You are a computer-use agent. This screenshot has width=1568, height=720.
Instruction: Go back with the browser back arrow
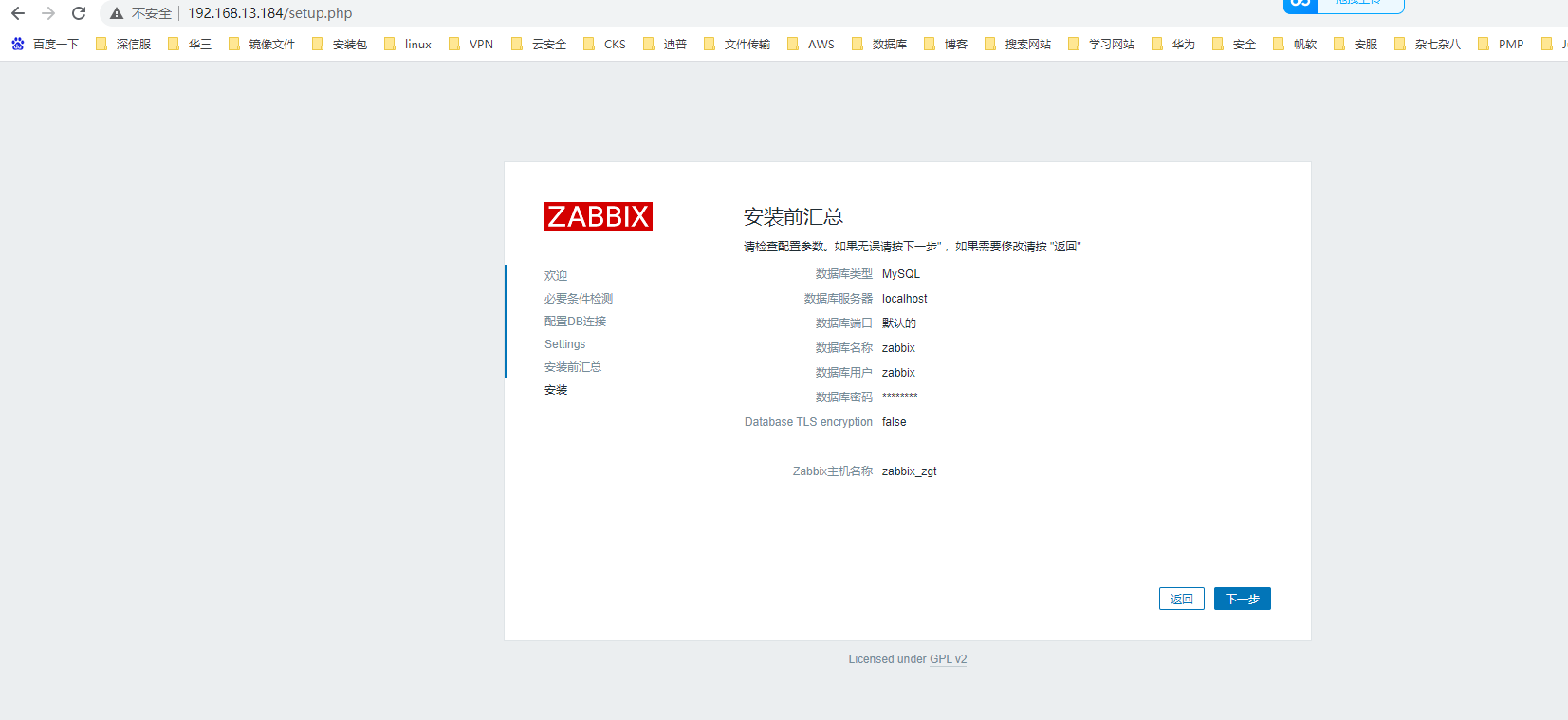pos(18,13)
